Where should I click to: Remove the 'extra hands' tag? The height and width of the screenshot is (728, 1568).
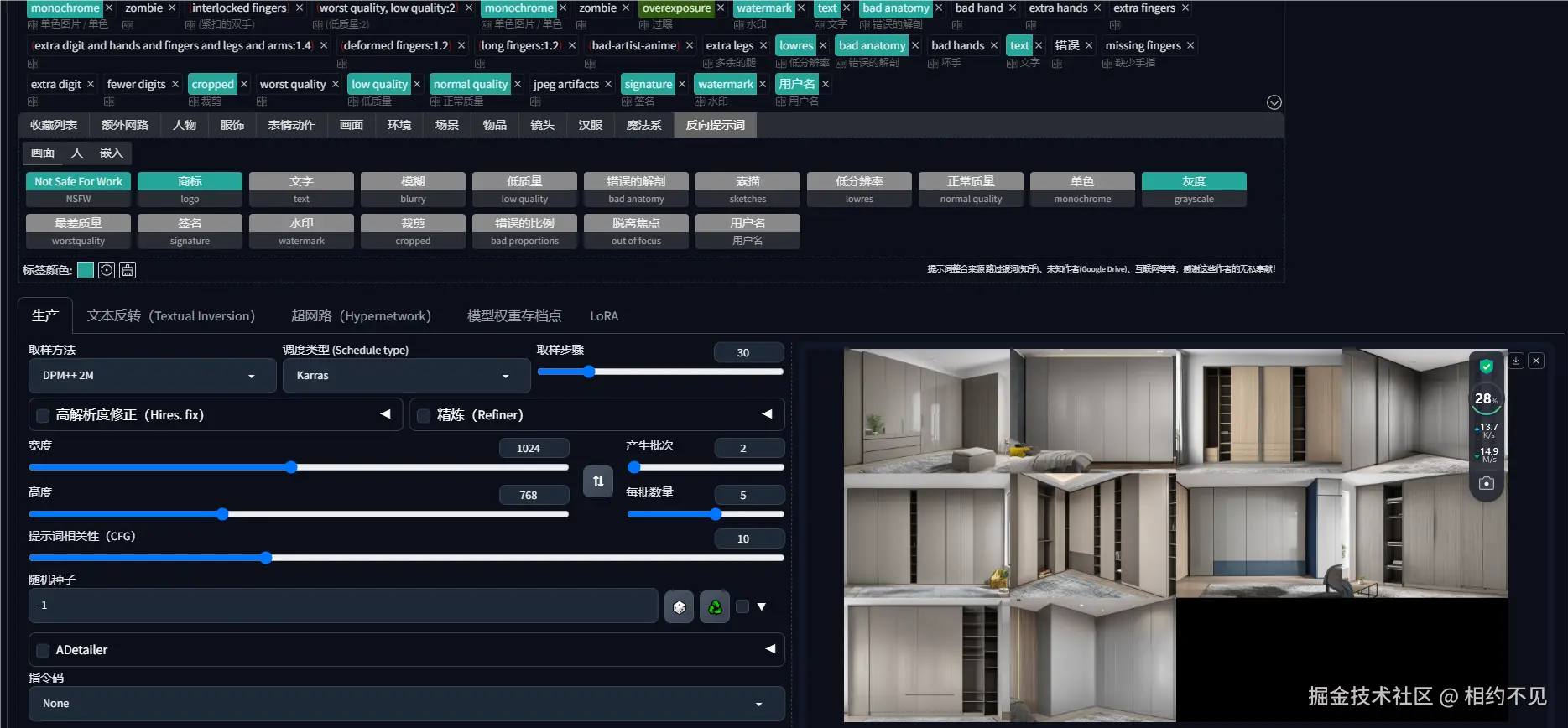pyautogui.click(x=1097, y=8)
